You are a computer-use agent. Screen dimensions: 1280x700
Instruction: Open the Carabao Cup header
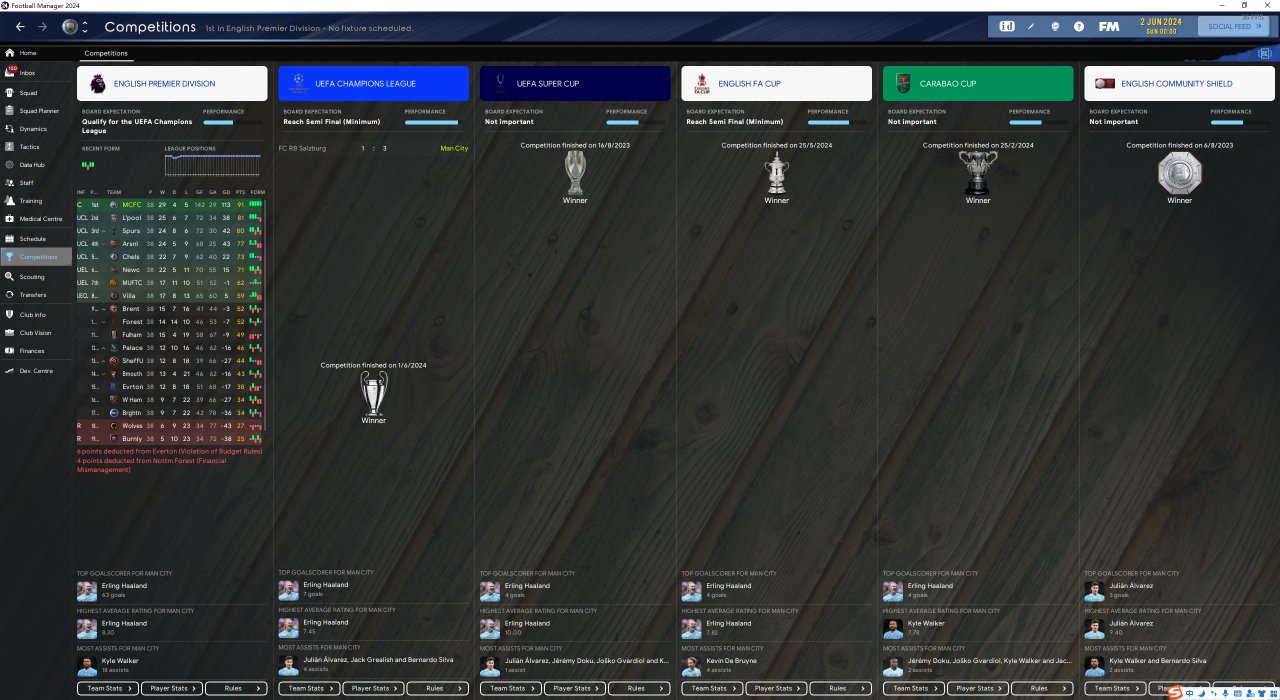coord(978,84)
